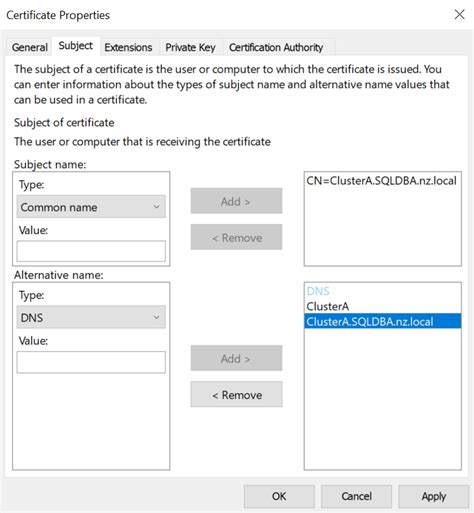Click the DNS header in alternative list
474x513 pixels.
click(318, 291)
